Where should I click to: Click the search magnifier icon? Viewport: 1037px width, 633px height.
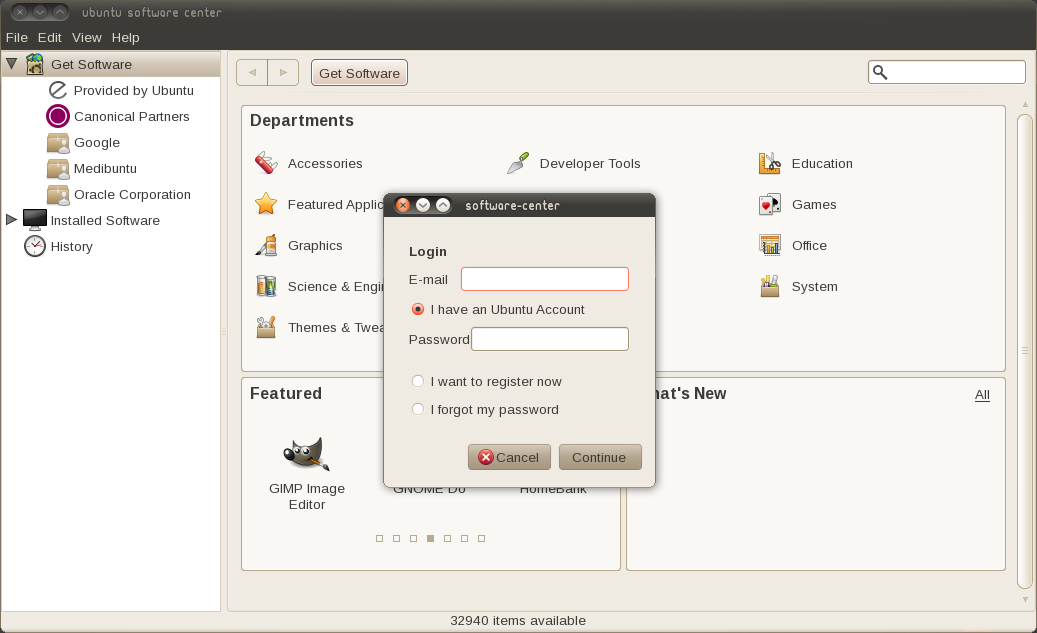click(880, 72)
